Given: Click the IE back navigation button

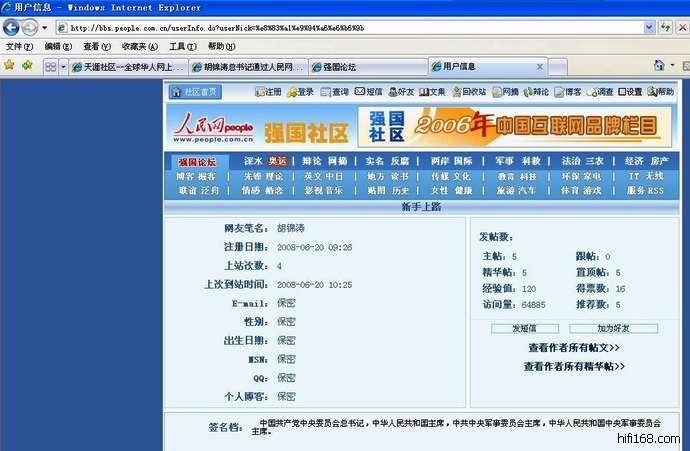Looking at the screenshot, I should [x=12, y=27].
